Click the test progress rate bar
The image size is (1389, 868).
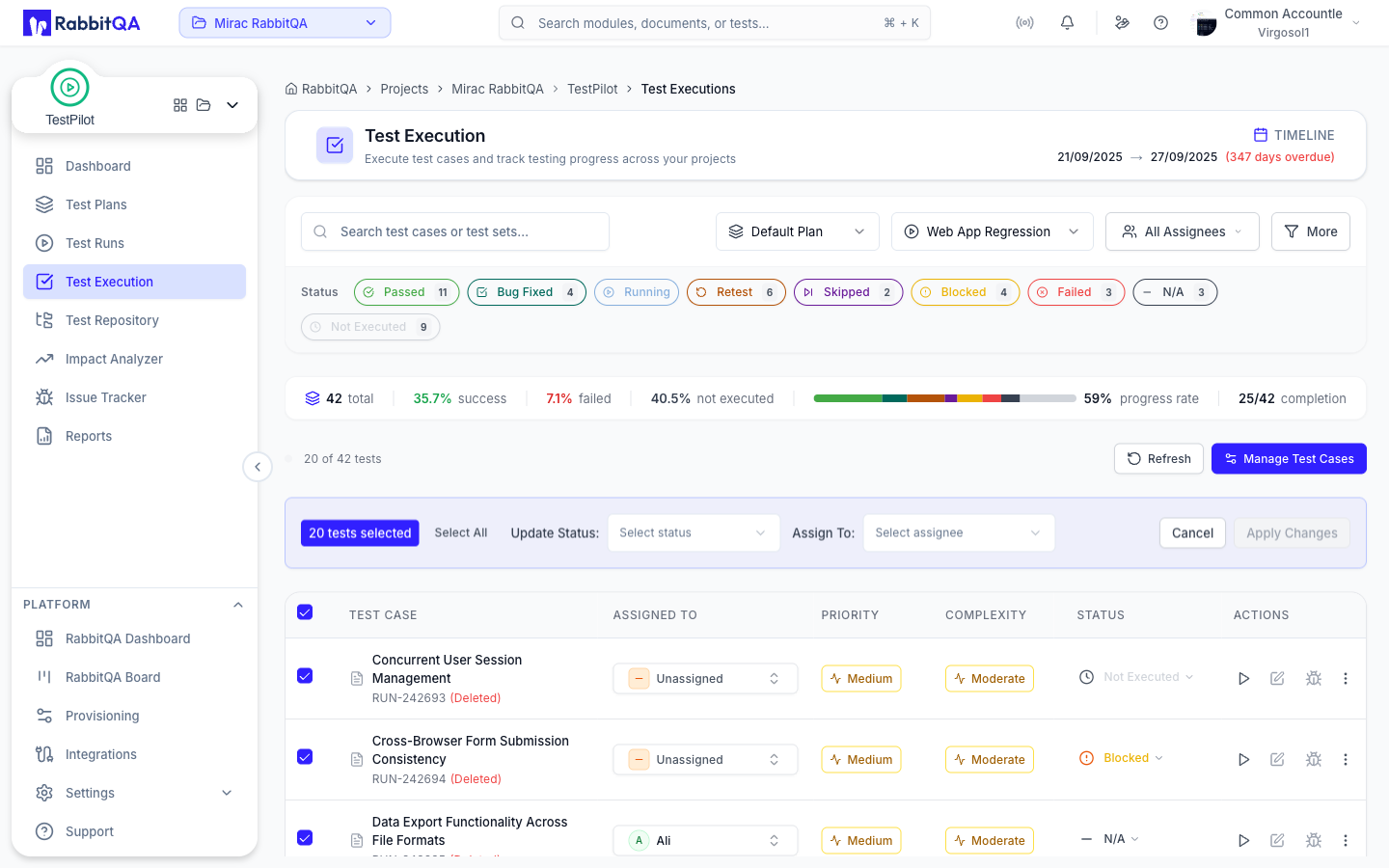tap(944, 398)
